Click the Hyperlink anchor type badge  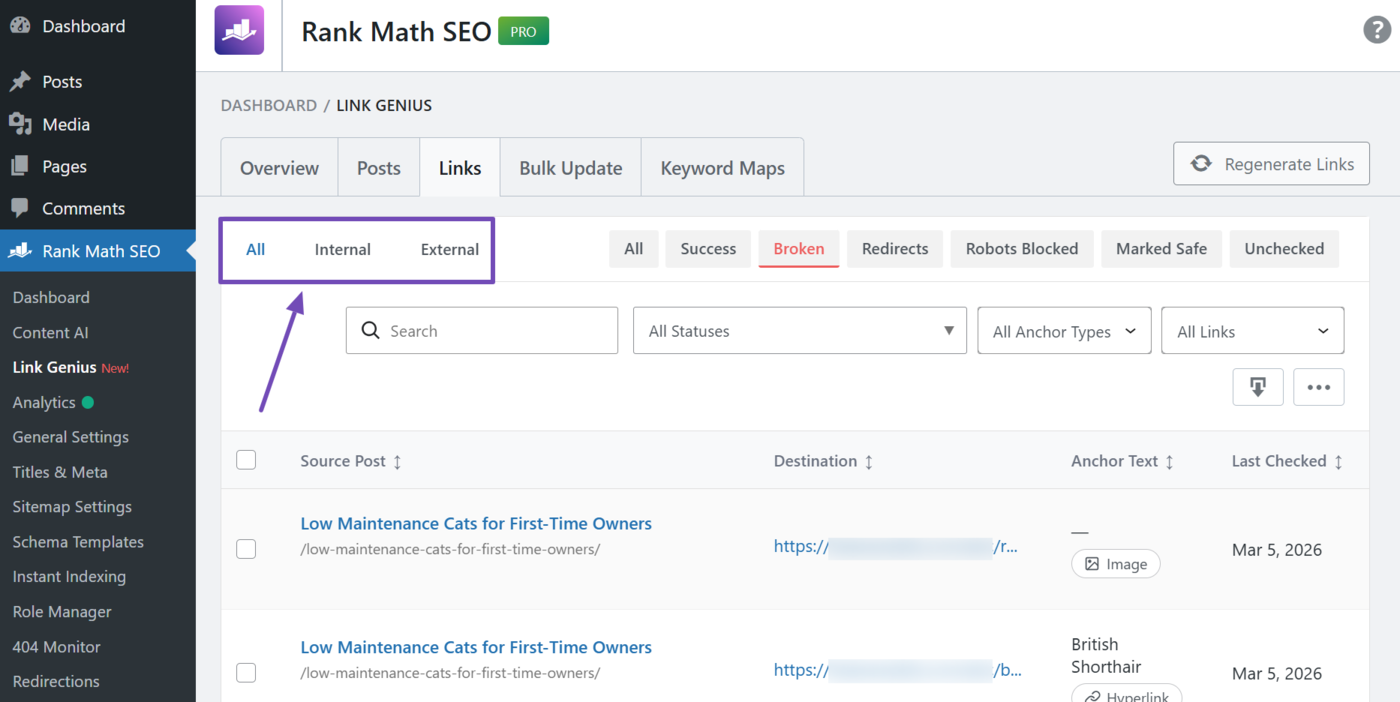point(1127,693)
